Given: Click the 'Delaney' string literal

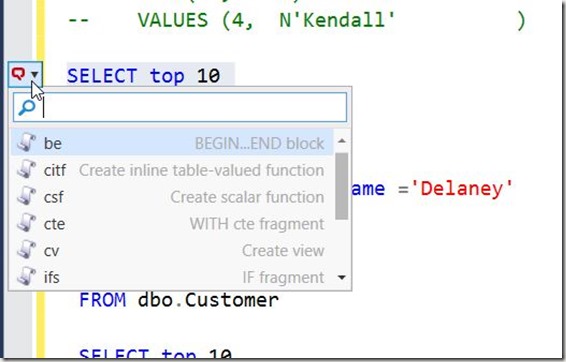Looking at the screenshot, I should [462, 188].
